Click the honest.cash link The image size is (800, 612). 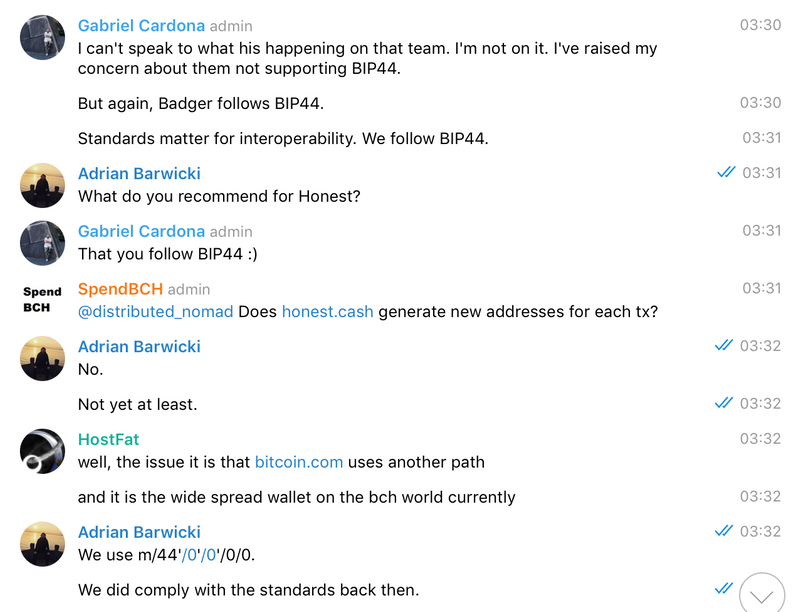point(328,312)
